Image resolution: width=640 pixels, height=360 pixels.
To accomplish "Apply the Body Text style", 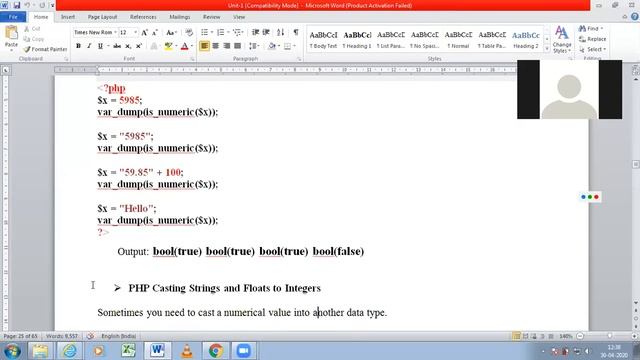I will click(323, 40).
